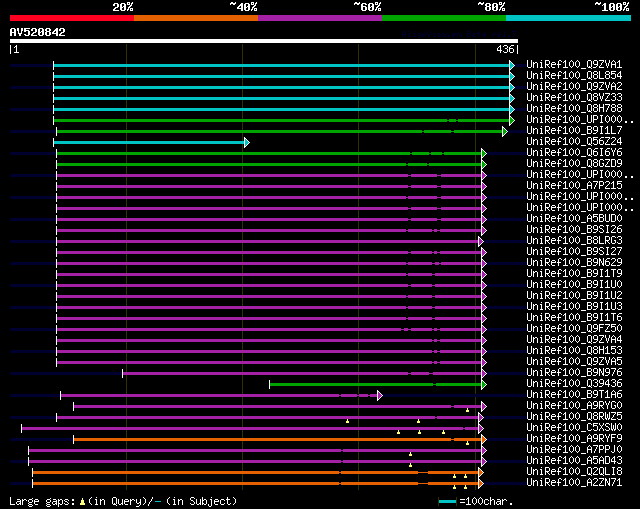Image resolution: width=640 pixels, height=509 pixels.
Task: Open hit UniRef100_B9I1L7
Action: 574,131
